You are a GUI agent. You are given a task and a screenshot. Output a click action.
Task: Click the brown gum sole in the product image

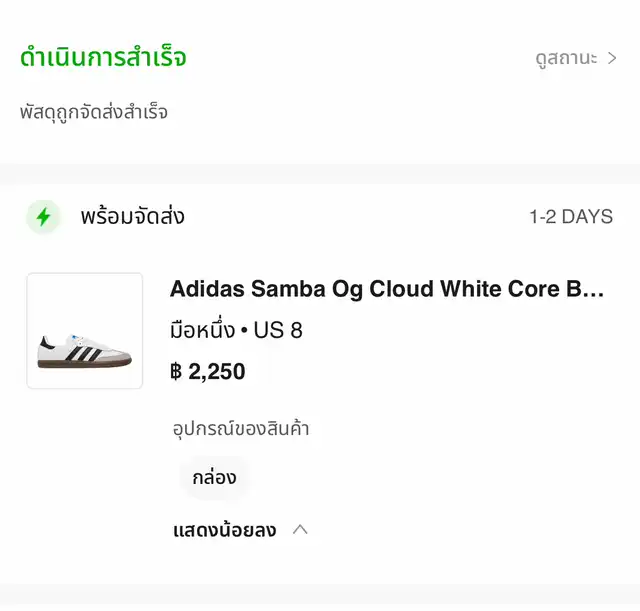click(84, 364)
